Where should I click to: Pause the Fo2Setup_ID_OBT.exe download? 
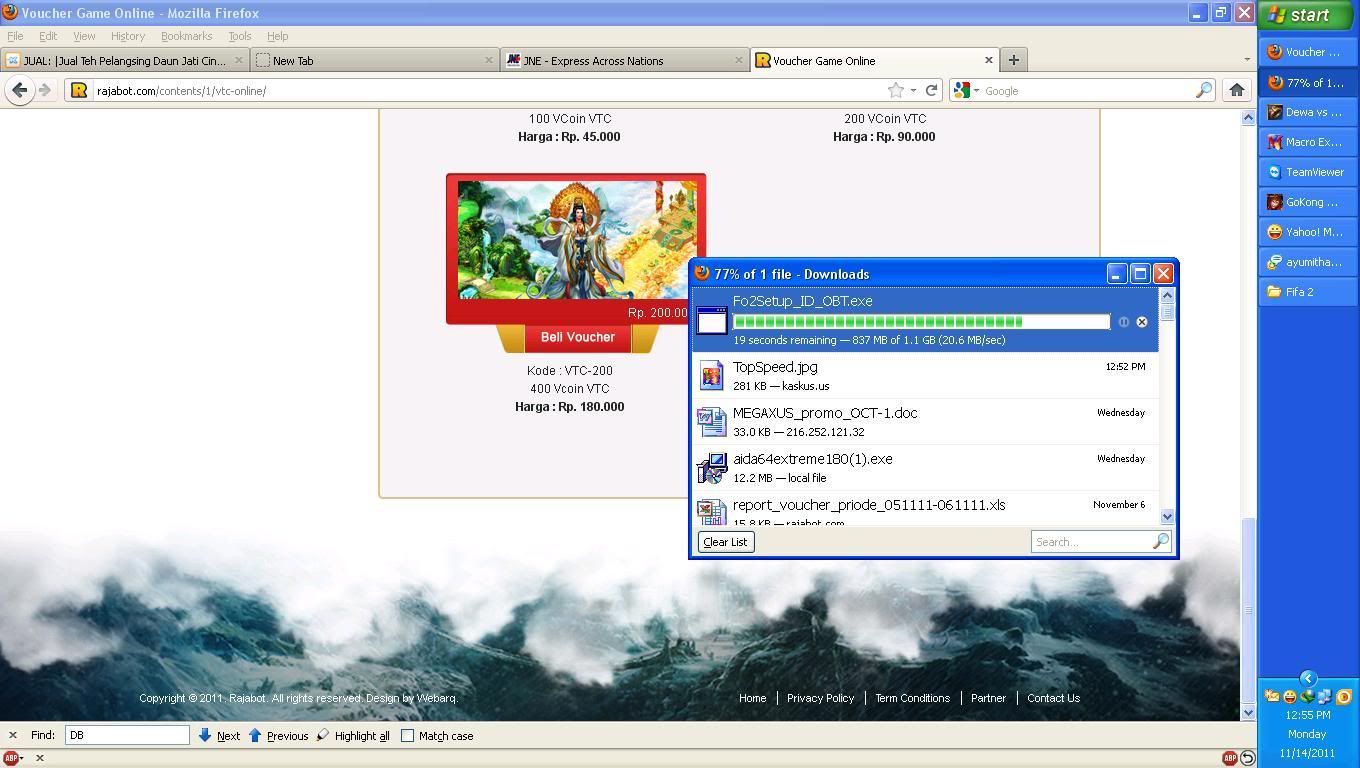click(x=1123, y=322)
